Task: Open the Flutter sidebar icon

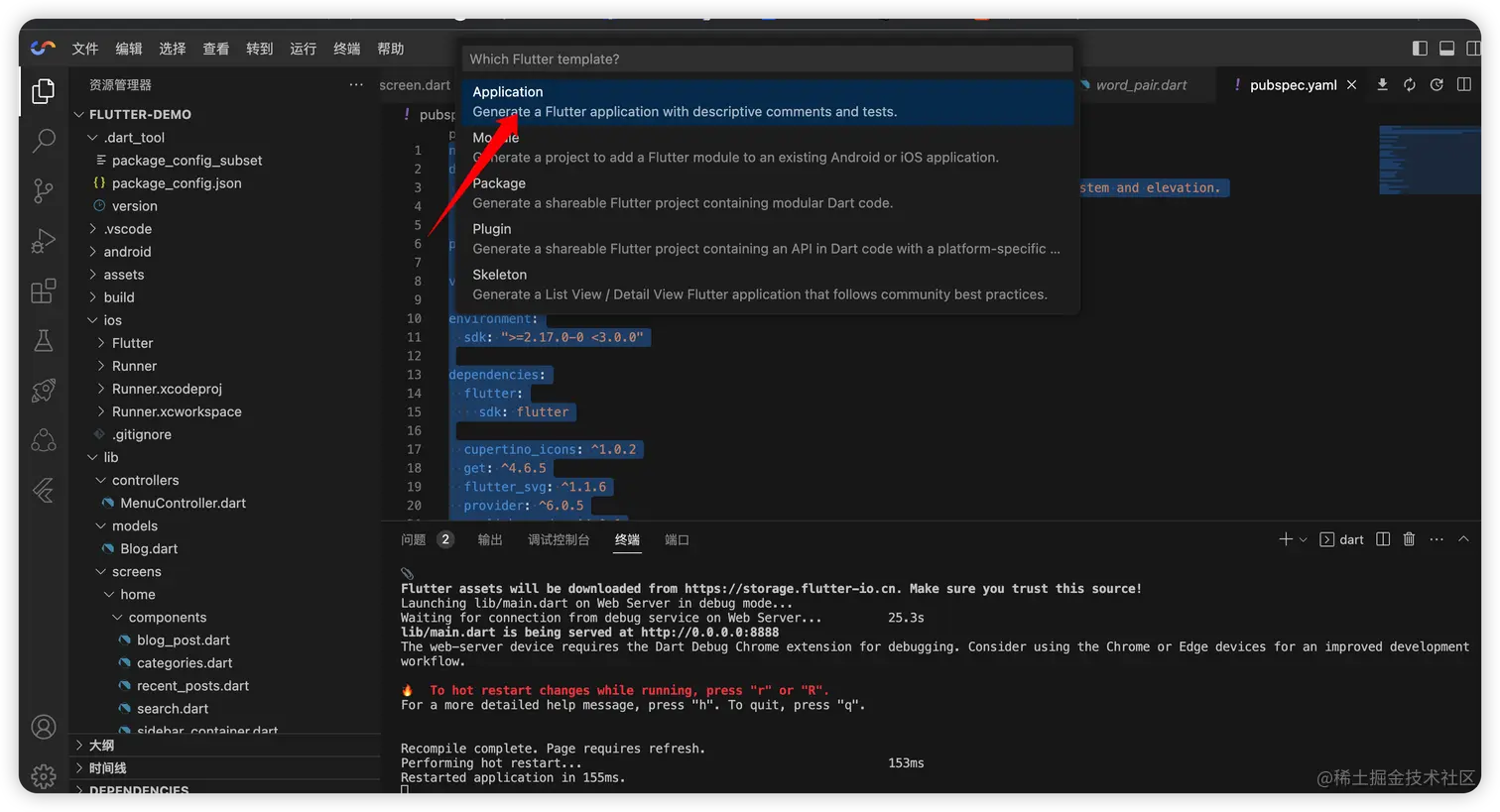Action: (43, 491)
